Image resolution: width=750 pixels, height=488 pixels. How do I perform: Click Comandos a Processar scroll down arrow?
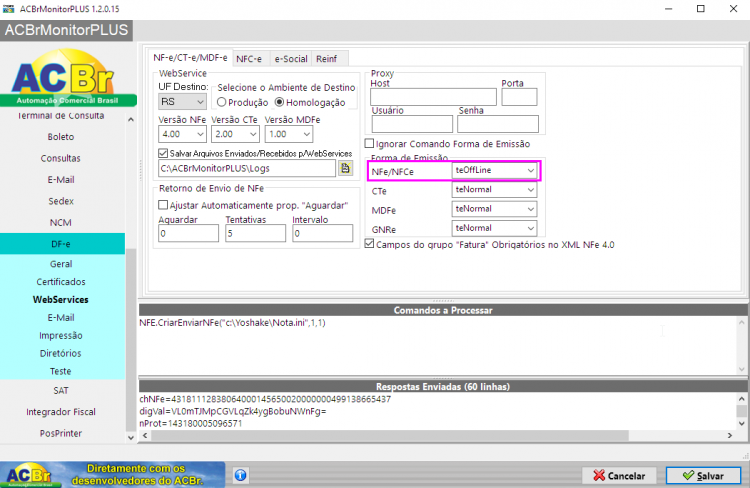[742, 369]
